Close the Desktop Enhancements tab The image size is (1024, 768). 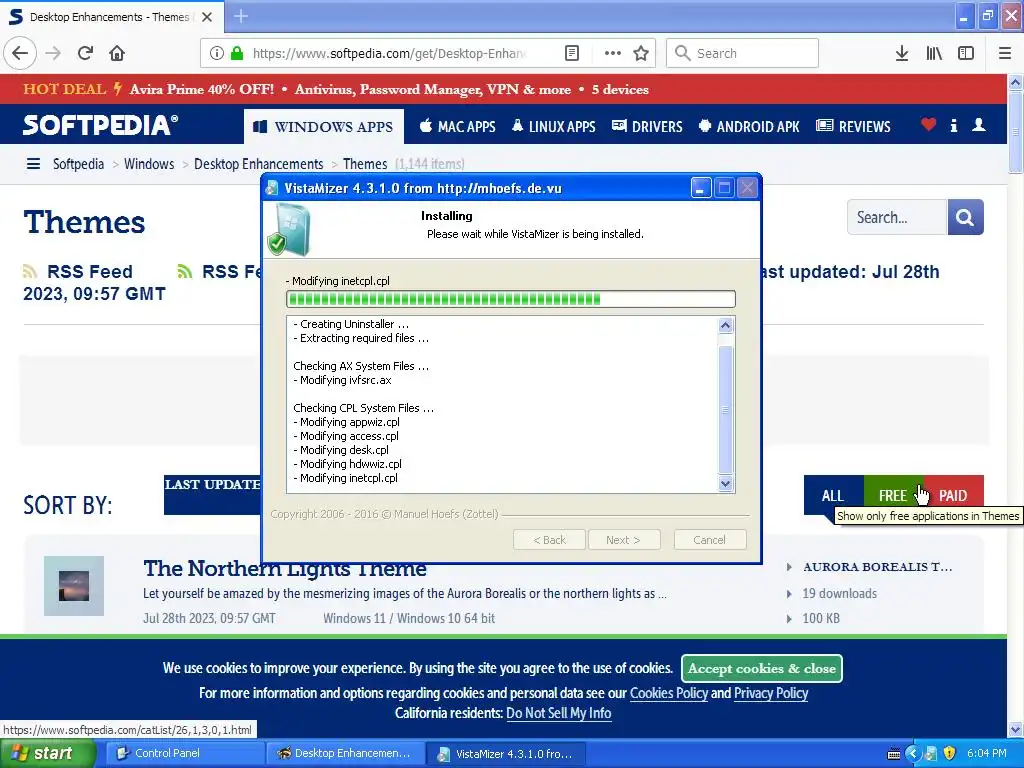[207, 17]
